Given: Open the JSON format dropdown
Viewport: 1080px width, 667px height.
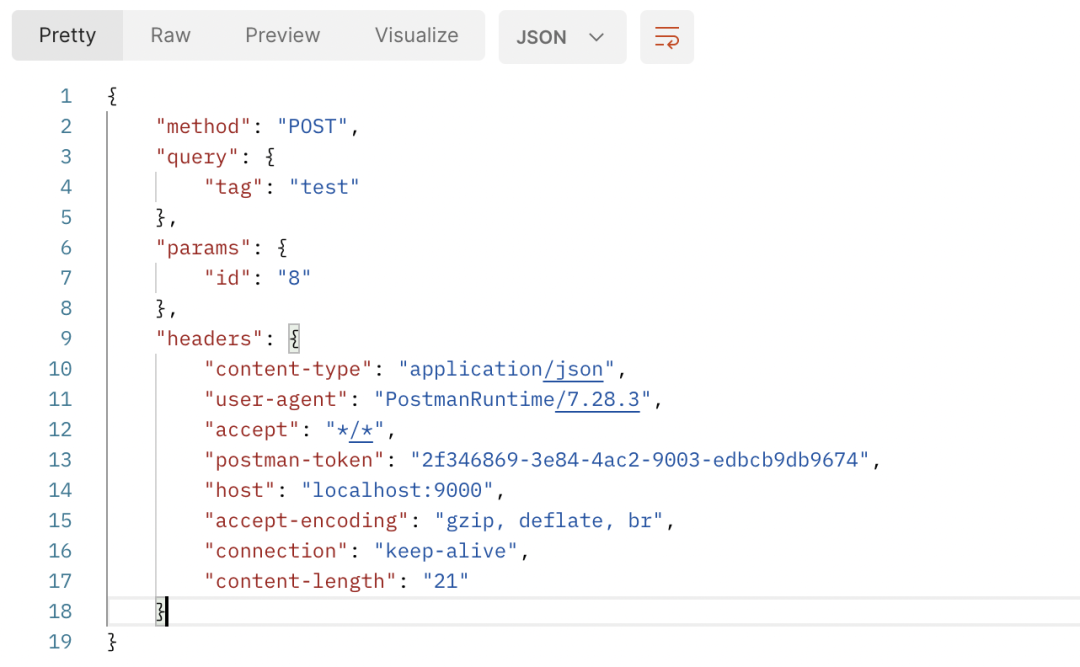Looking at the screenshot, I should tap(562, 35).
